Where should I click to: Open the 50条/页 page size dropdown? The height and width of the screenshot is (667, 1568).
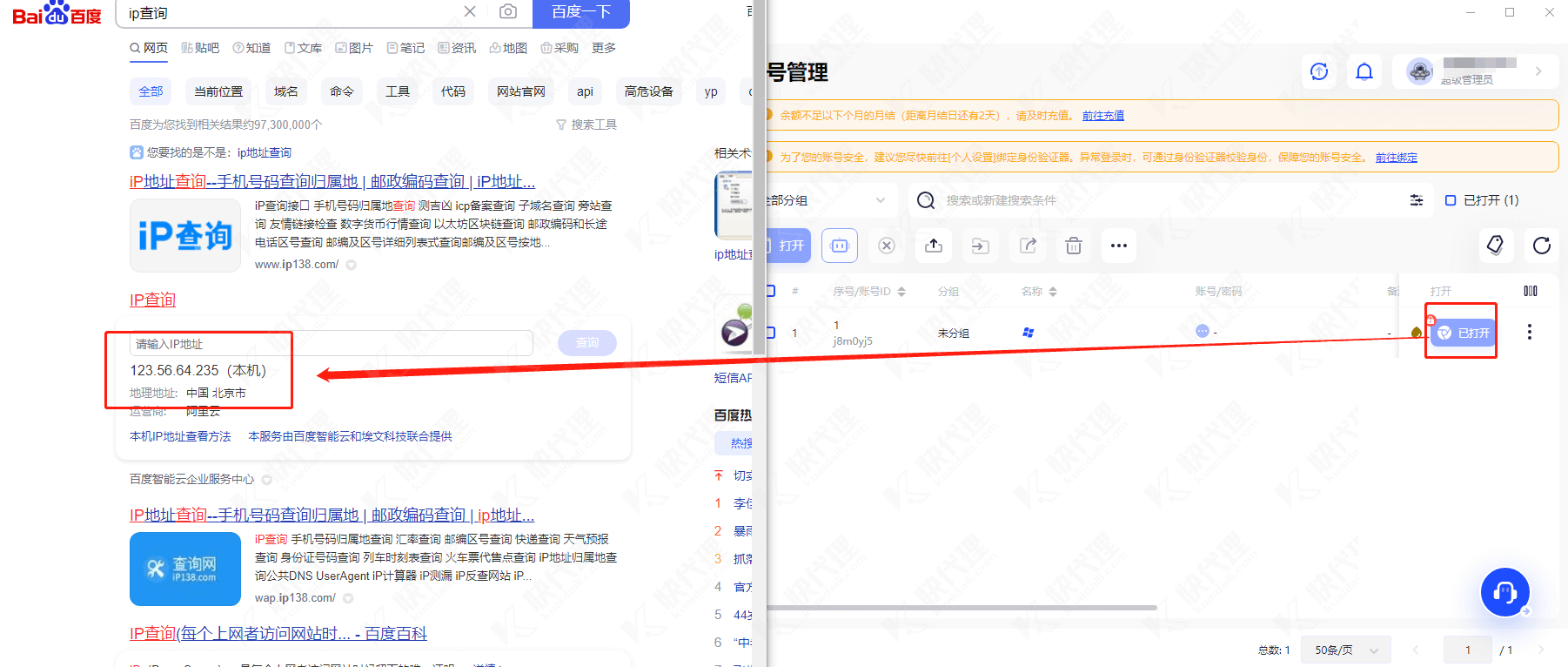(x=1345, y=650)
